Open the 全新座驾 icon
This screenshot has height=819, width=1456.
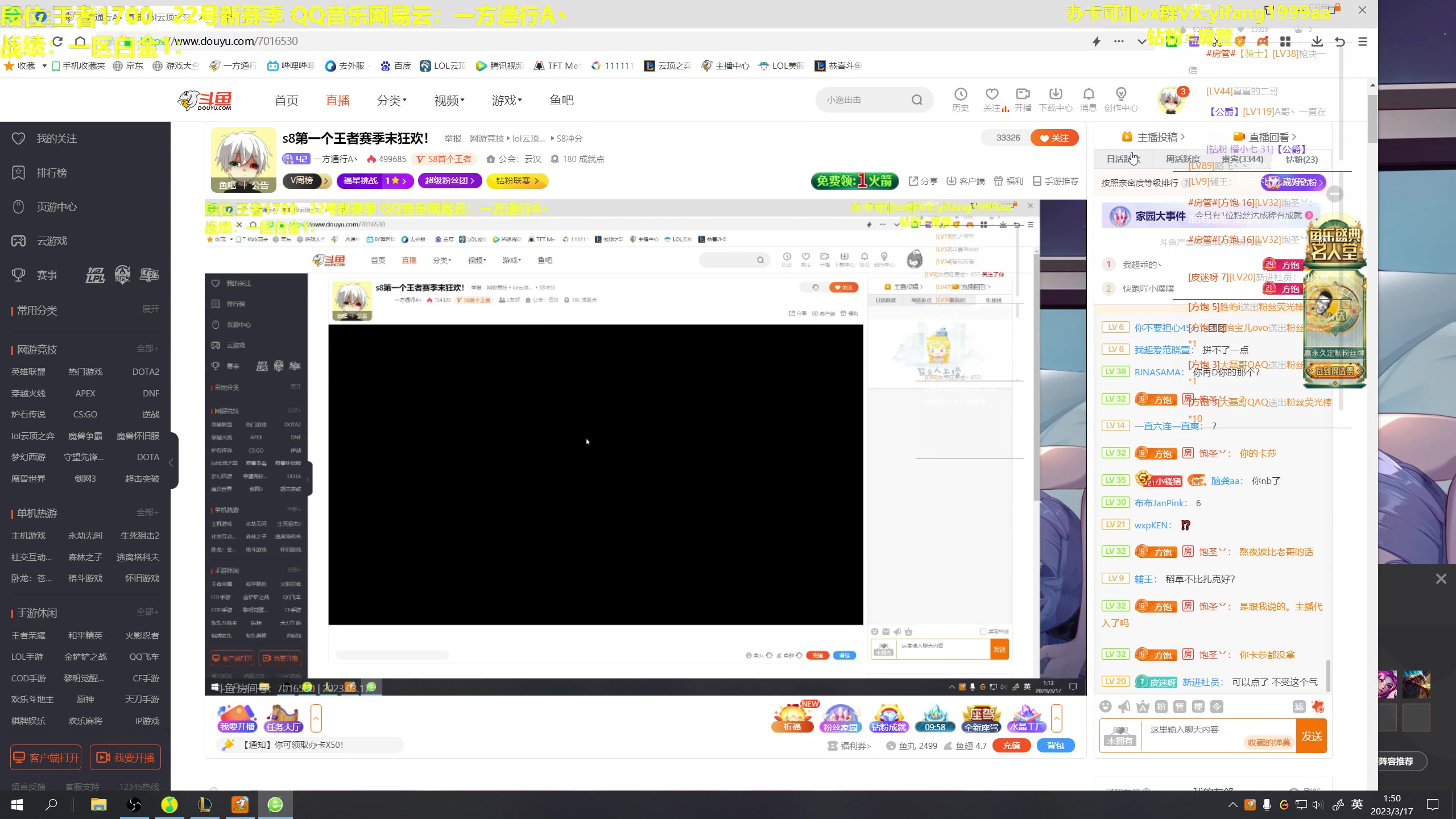[x=981, y=718]
